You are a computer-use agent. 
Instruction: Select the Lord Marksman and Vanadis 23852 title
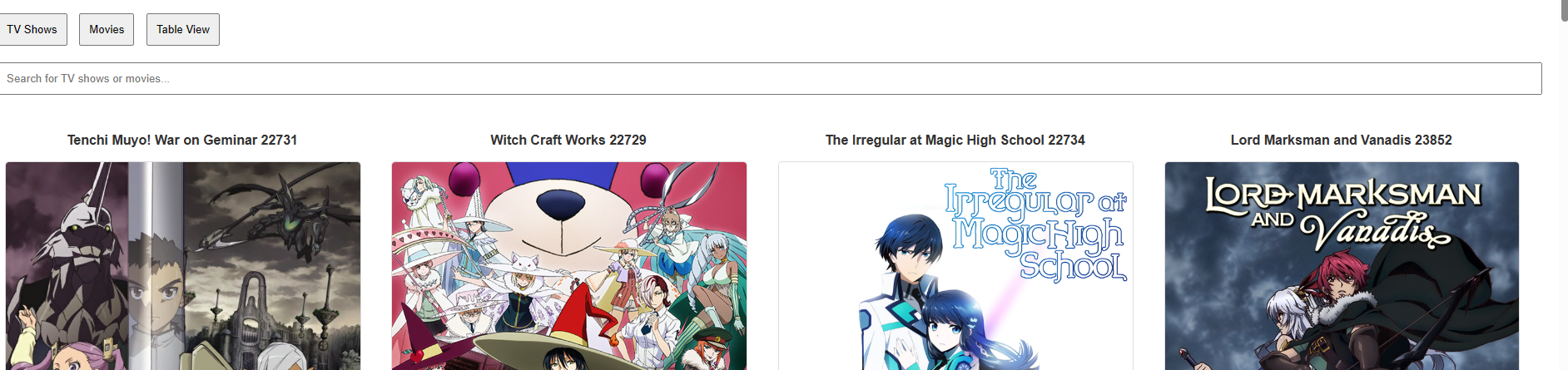pyautogui.click(x=1342, y=140)
